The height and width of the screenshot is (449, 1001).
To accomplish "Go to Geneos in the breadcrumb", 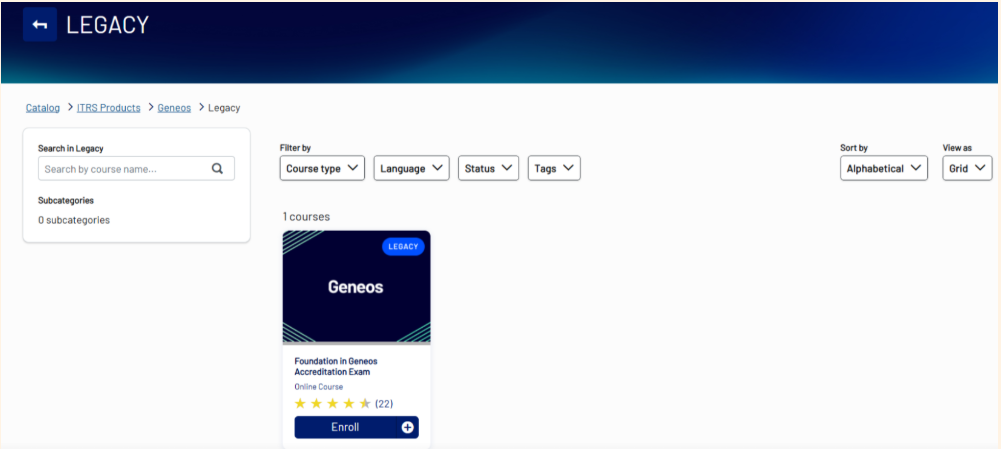I will coord(174,108).
